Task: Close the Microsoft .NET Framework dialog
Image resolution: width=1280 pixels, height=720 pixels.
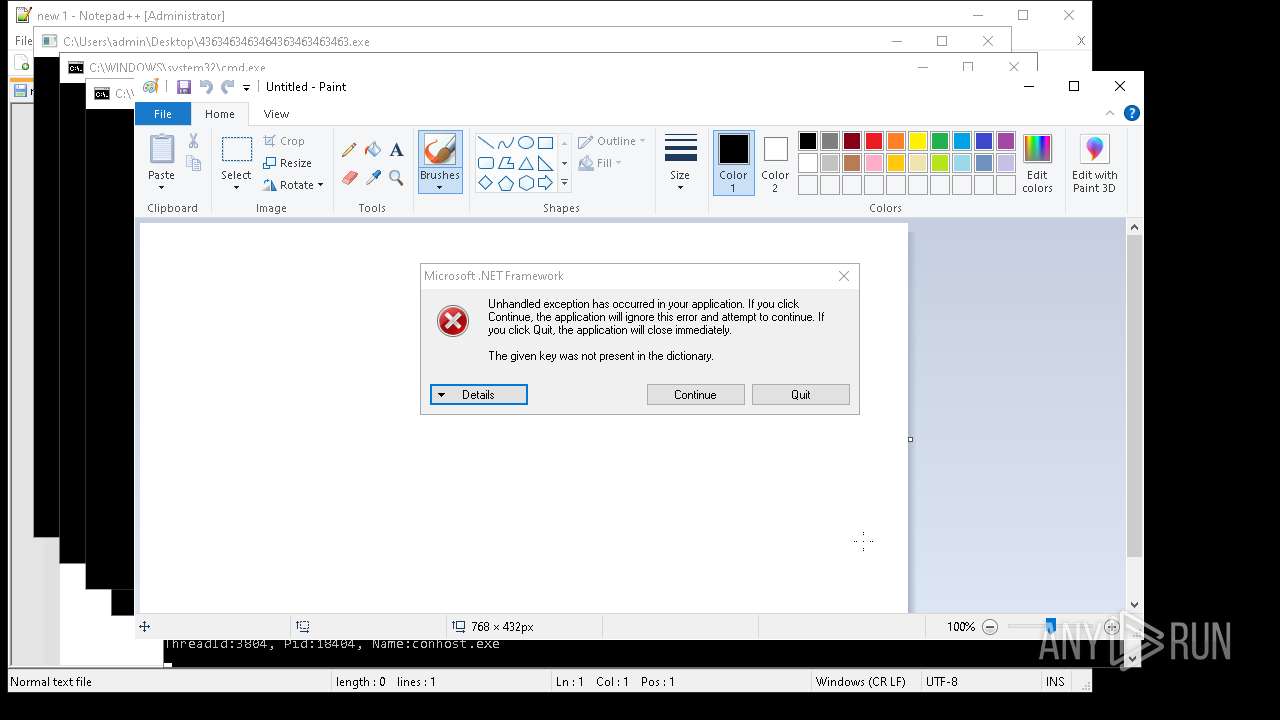Action: (843, 276)
